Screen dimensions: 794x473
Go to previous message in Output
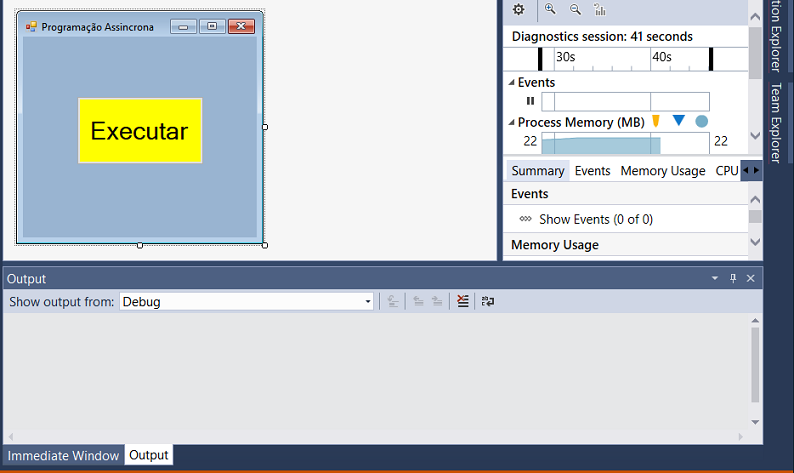click(418, 301)
